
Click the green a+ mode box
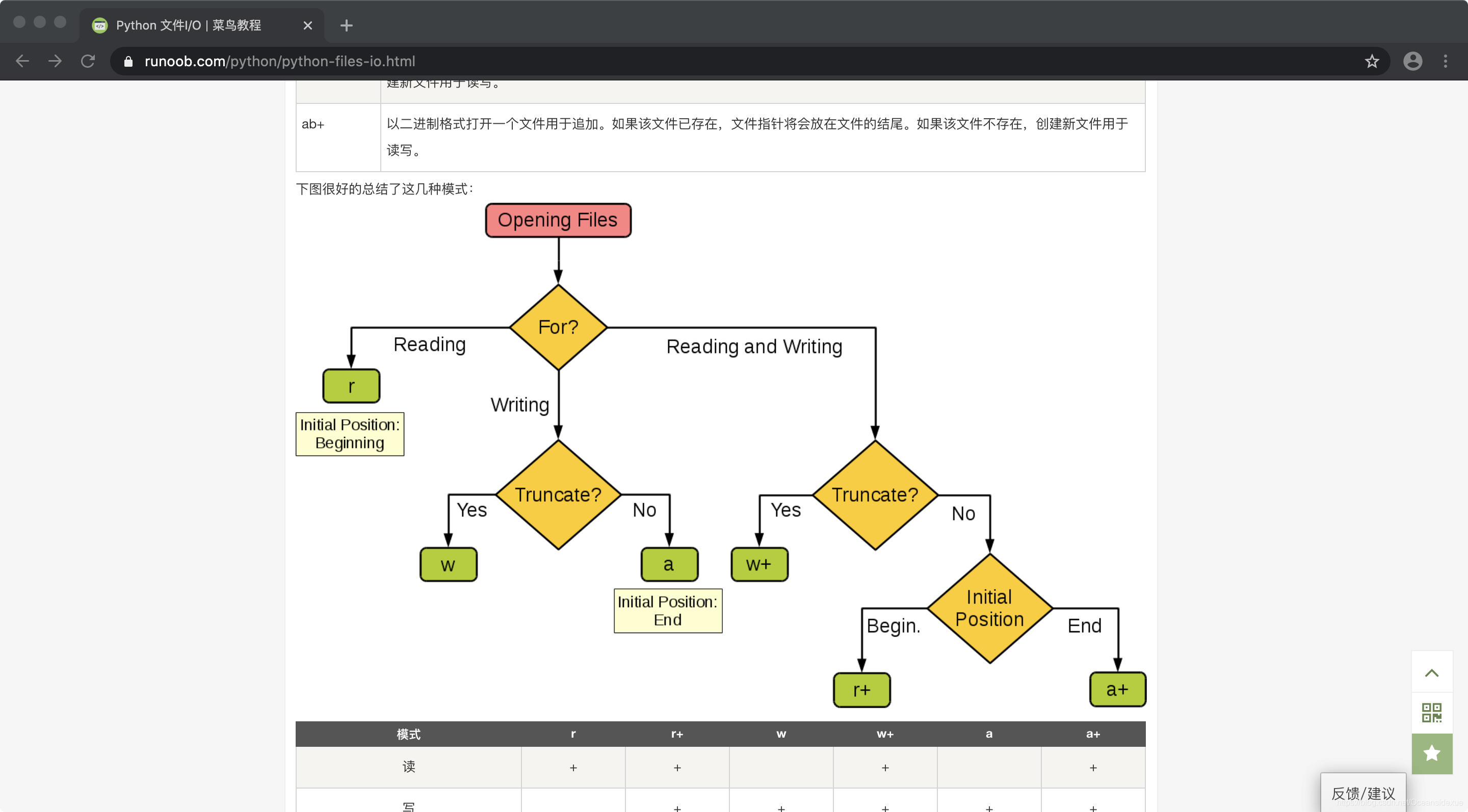coord(1117,690)
